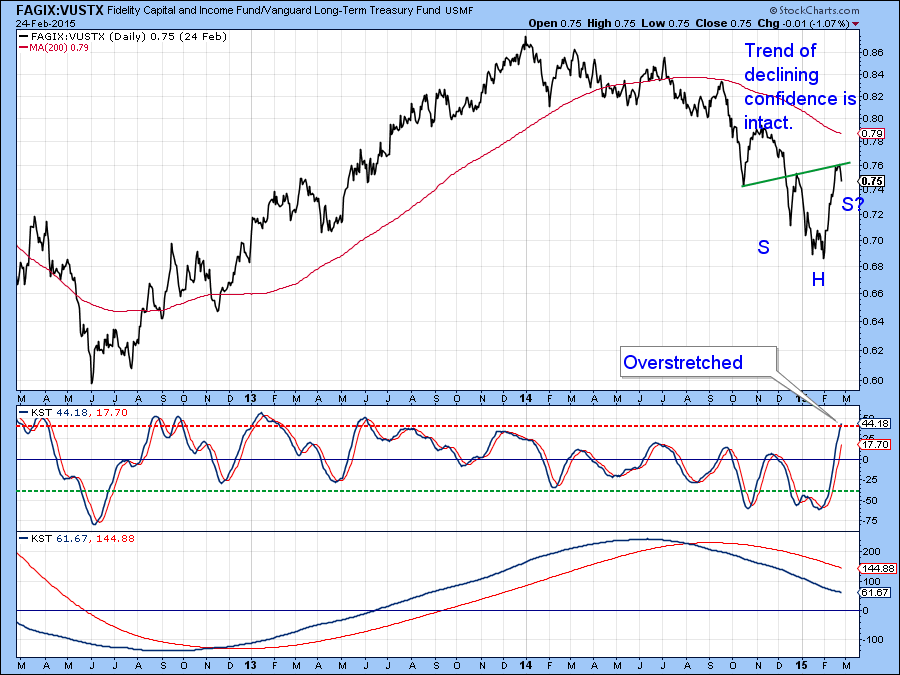
Task: Click the 0.79 moving-average price tag
Action: click(872, 134)
